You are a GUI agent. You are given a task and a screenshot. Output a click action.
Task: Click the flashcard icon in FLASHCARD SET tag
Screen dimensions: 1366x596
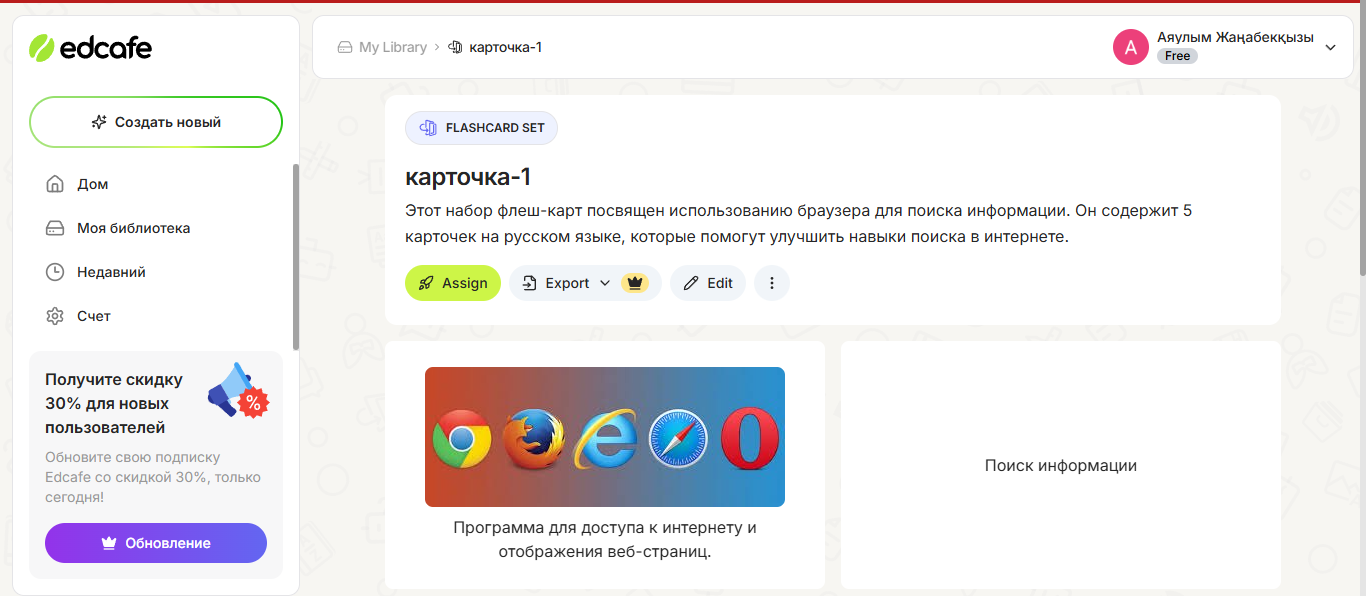click(428, 128)
